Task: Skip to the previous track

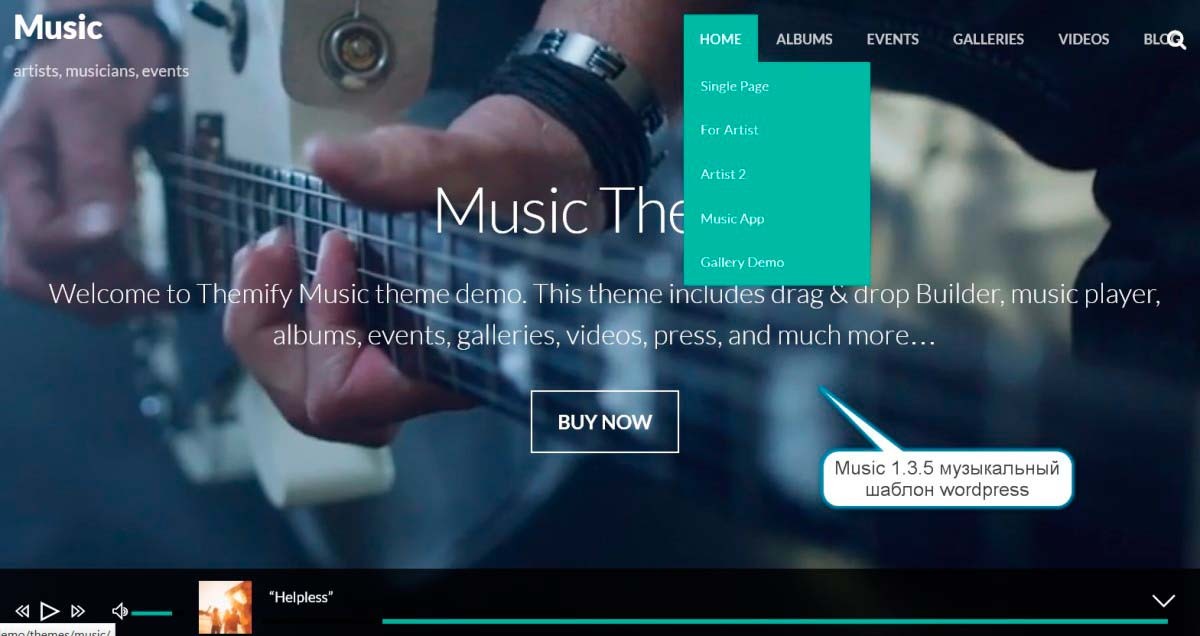Action: coord(22,611)
